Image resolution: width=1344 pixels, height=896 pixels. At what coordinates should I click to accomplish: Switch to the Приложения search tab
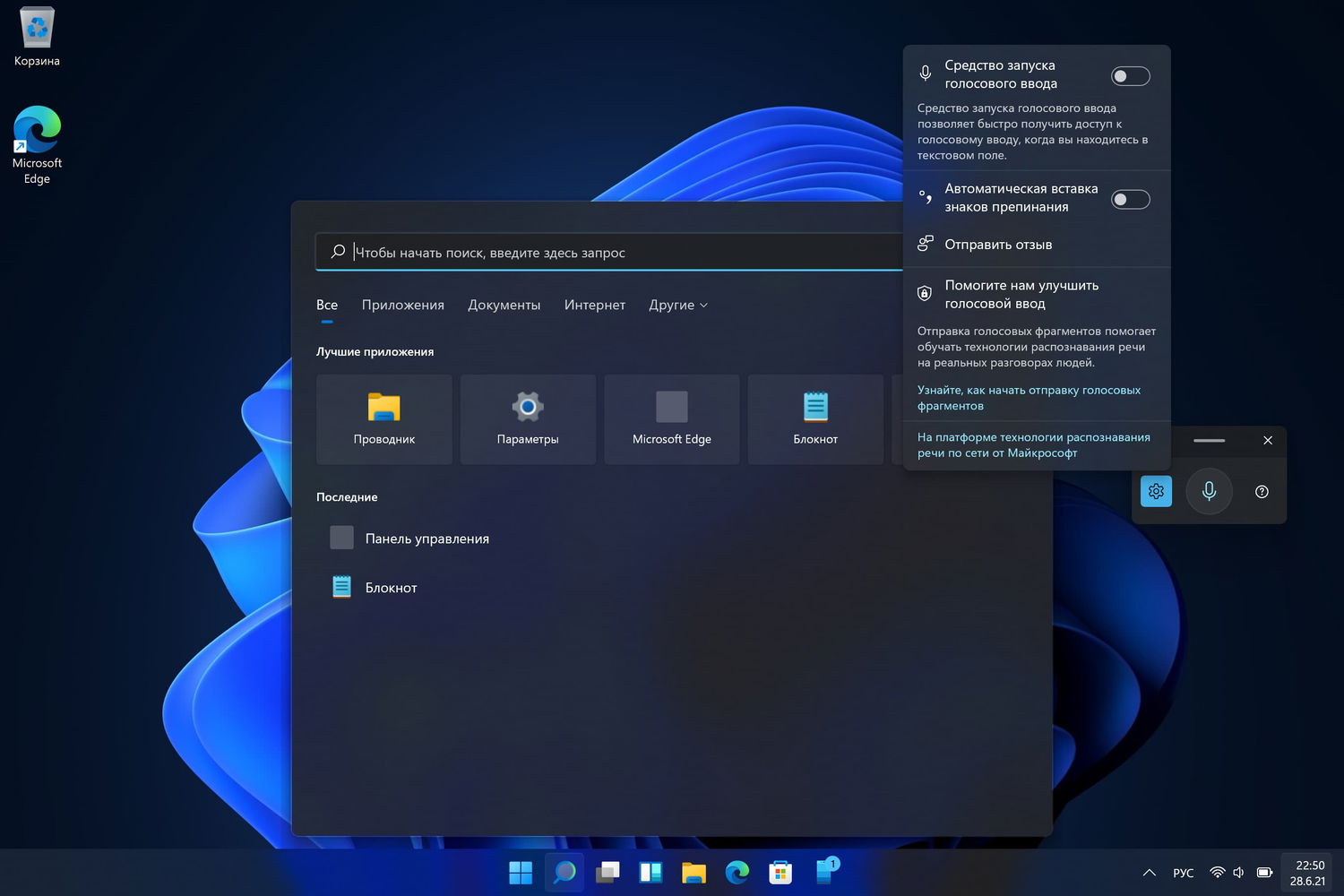pos(403,305)
